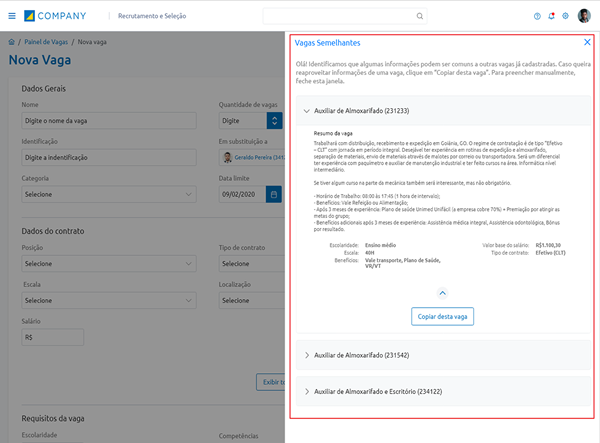Expand Auxiliar de Almoxarifado (231542)

306,355
